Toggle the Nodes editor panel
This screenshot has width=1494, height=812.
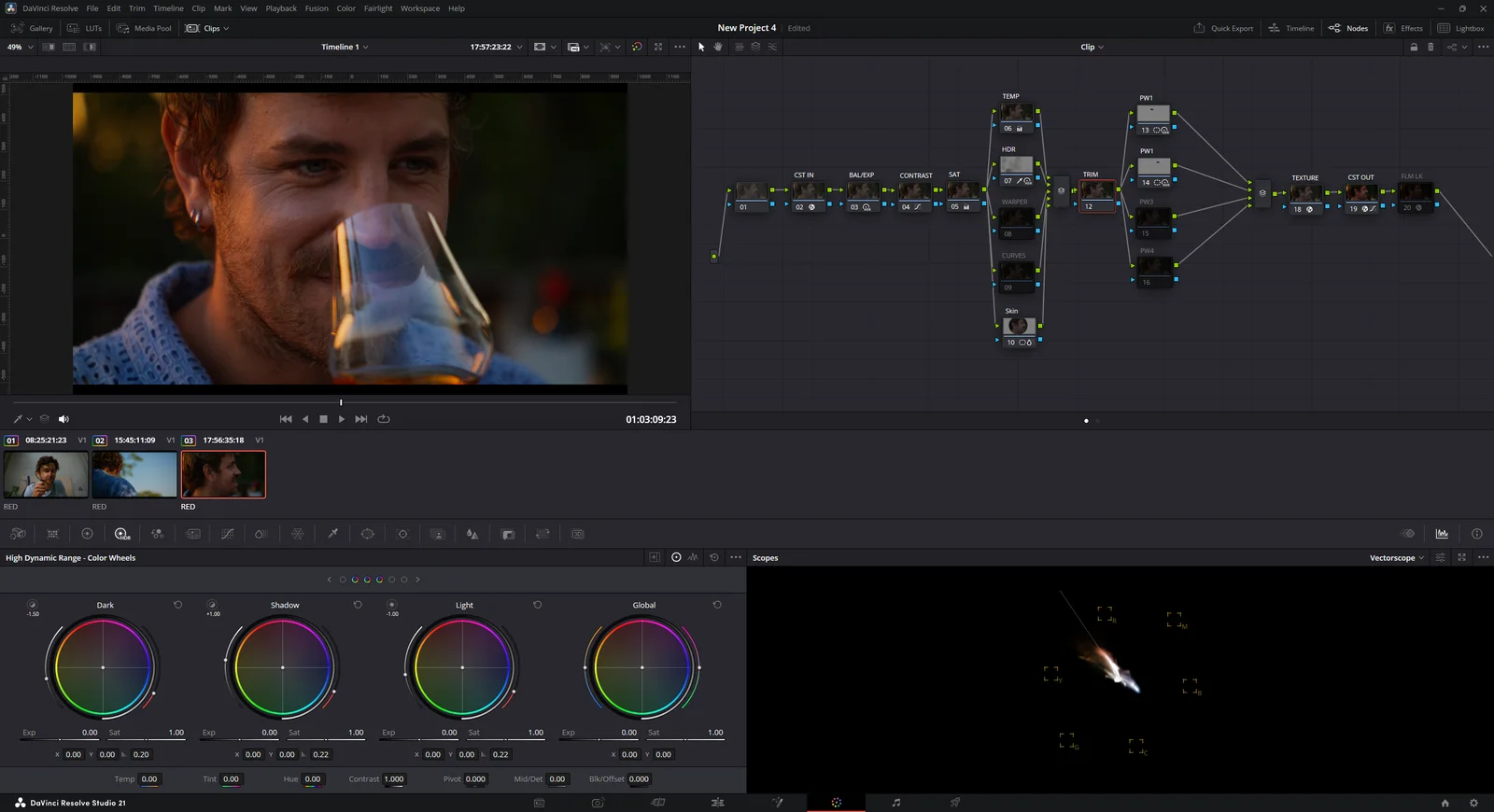[x=1347, y=28]
